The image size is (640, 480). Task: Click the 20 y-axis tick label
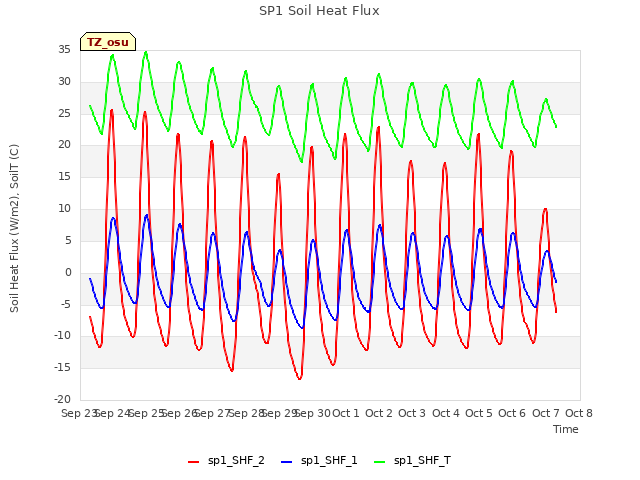click(x=64, y=145)
